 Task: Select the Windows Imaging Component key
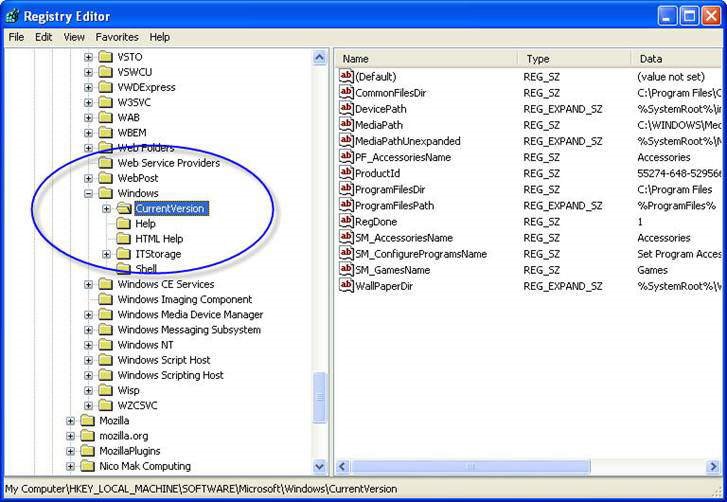tap(185, 299)
